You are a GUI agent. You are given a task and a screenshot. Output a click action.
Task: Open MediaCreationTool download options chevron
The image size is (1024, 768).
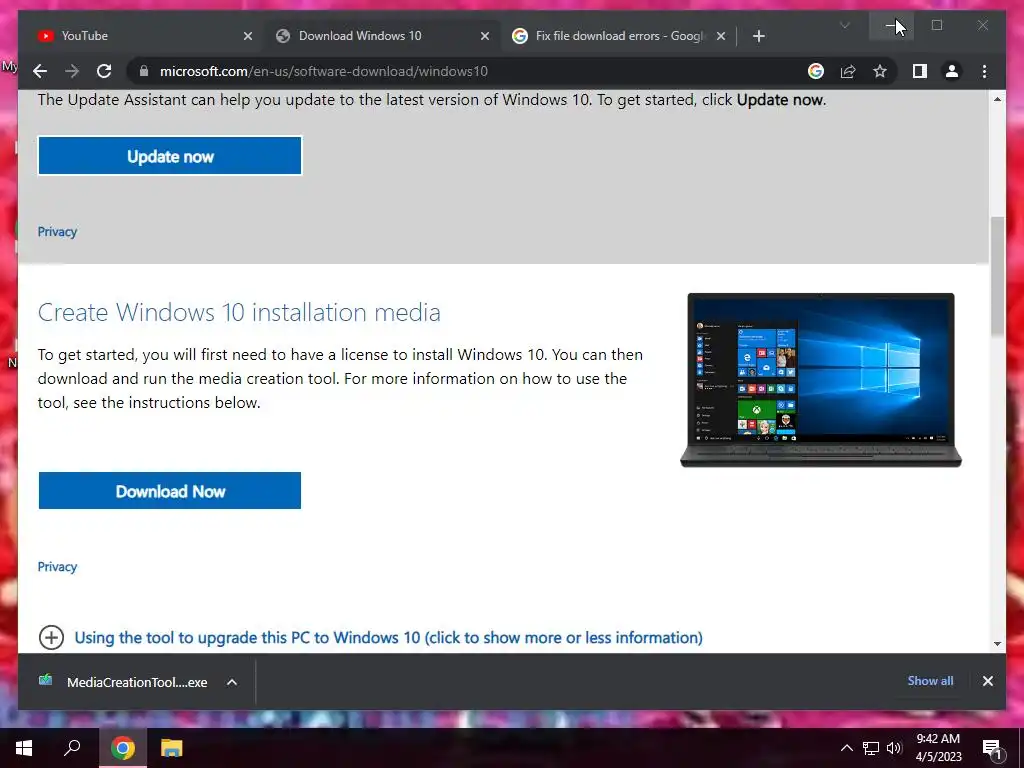(232, 682)
